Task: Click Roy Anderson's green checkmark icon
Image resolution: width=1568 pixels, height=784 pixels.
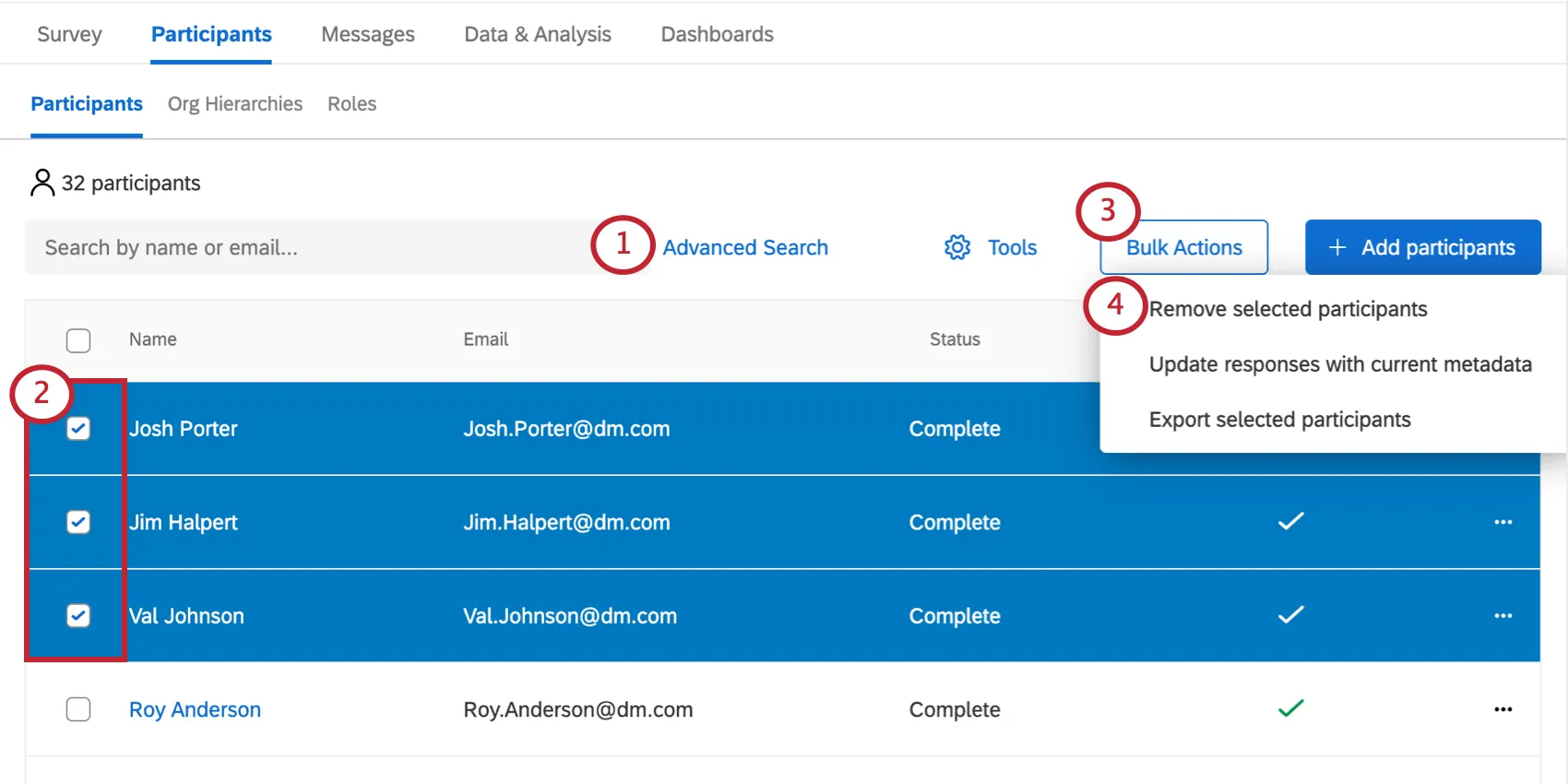Action: (x=1290, y=708)
